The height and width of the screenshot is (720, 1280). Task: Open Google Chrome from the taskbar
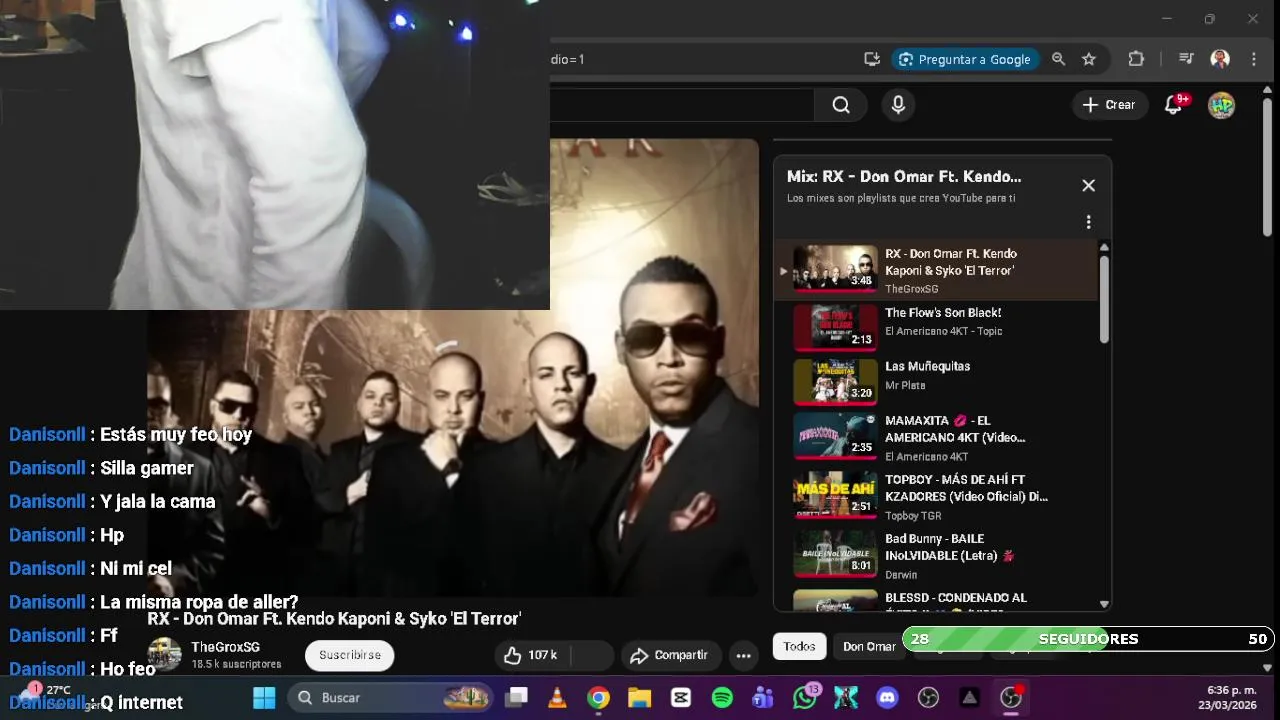[x=599, y=697]
